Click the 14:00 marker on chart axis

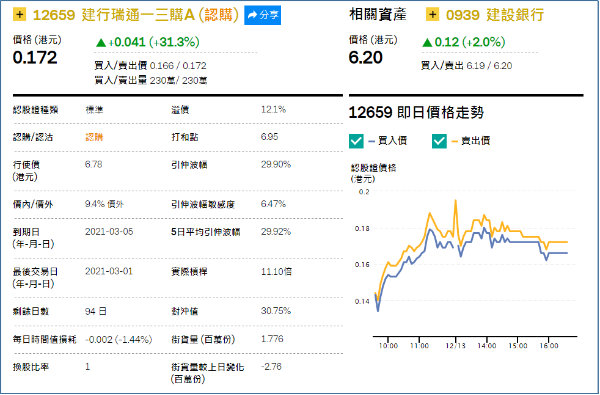click(x=486, y=345)
